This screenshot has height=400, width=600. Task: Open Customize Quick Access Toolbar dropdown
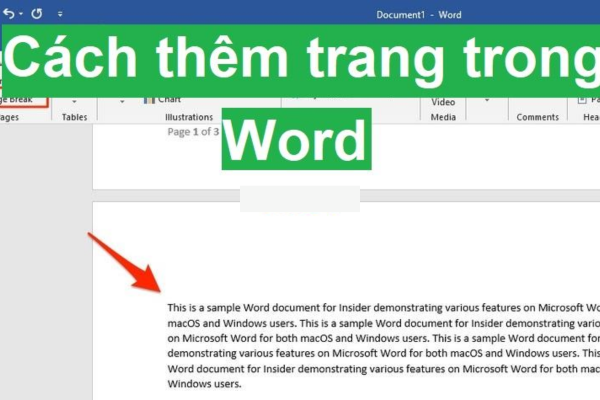[60, 14]
